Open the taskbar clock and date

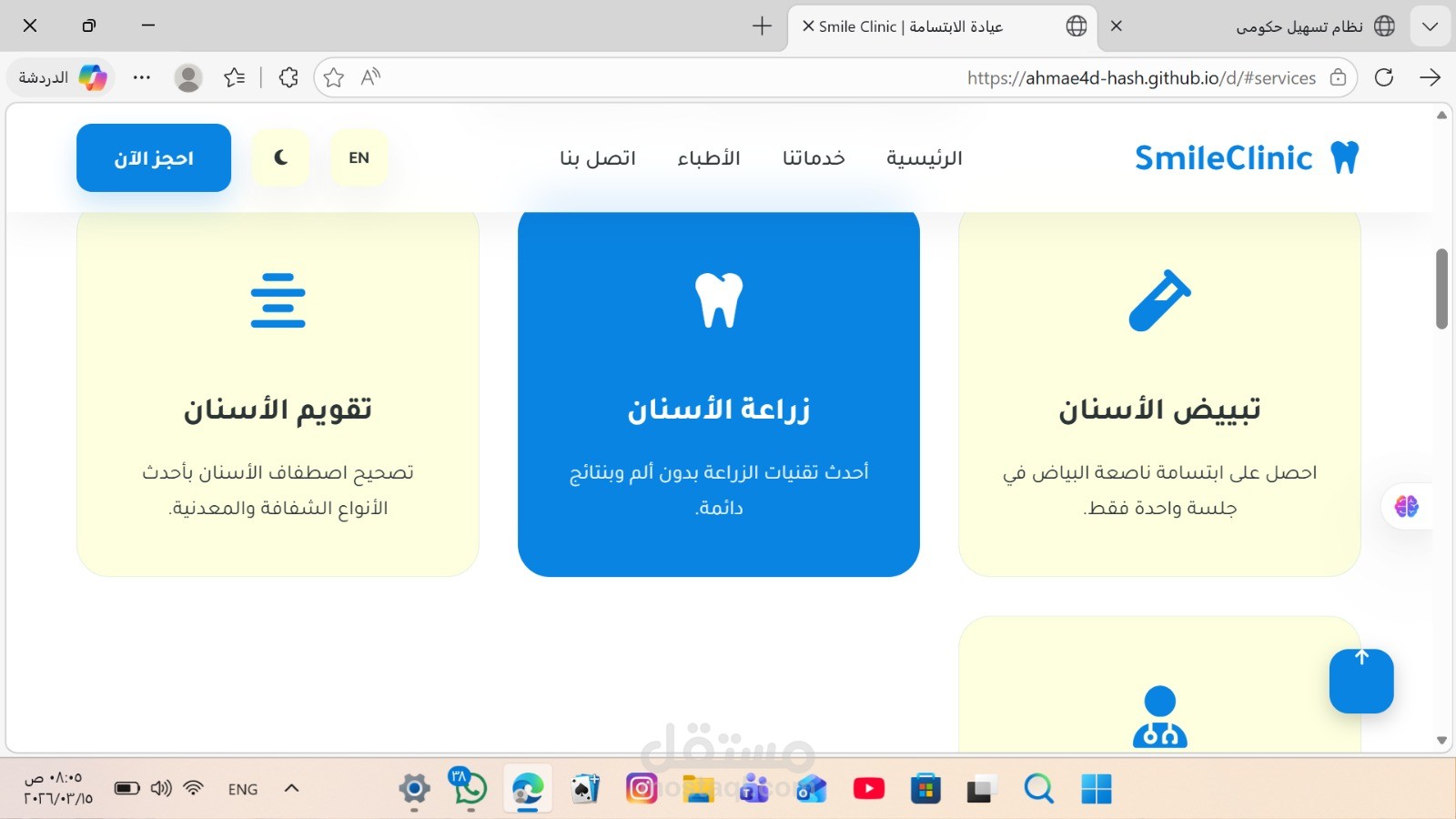tap(57, 788)
